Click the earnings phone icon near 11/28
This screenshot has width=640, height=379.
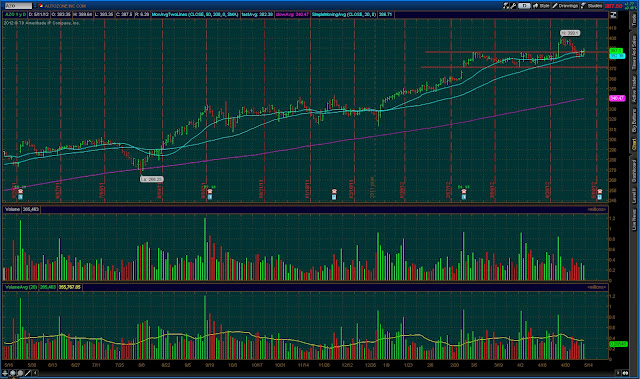click(334, 191)
